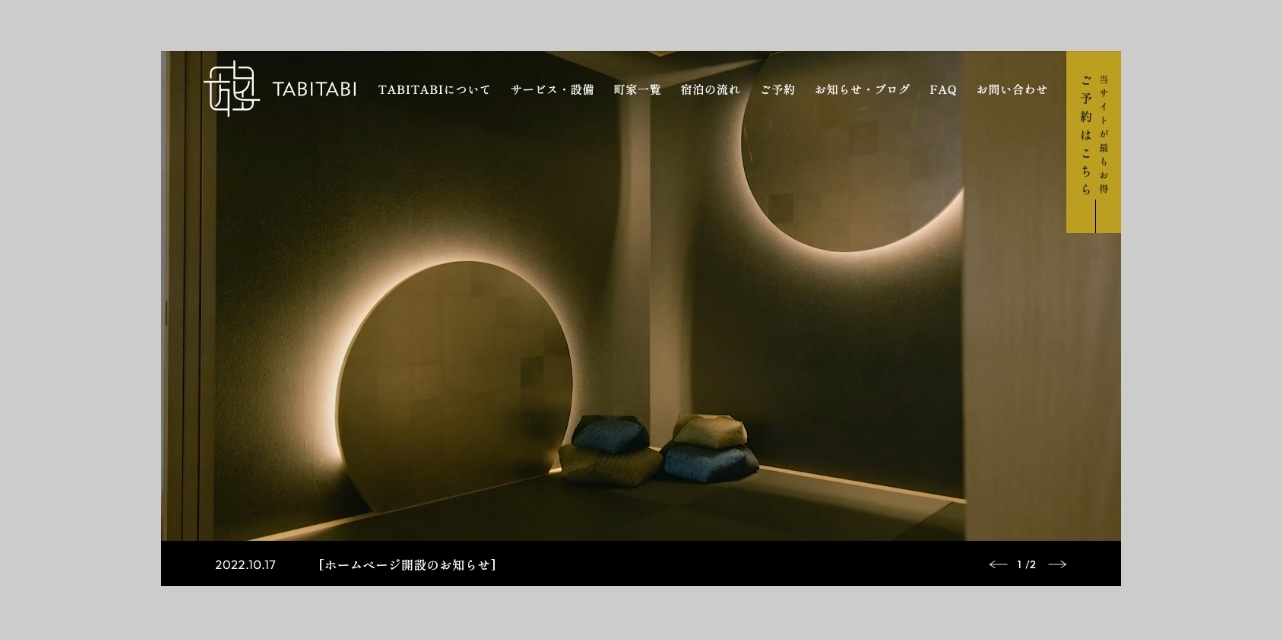Advance to the next news item with right arrow
Image resolution: width=1282 pixels, height=640 pixels.
(x=1057, y=565)
